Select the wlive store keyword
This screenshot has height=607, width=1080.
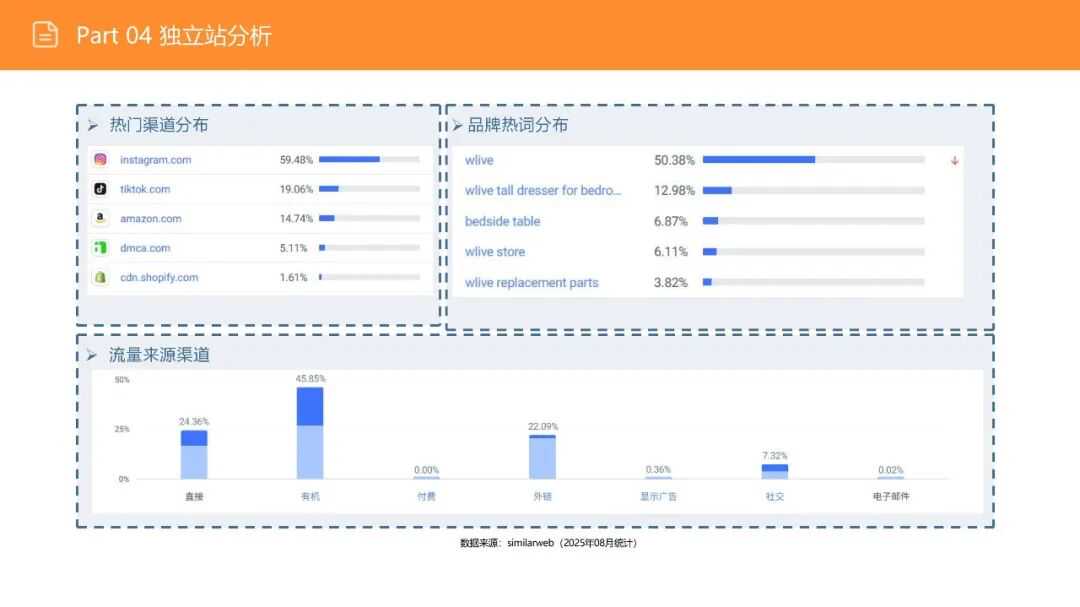pos(495,252)
